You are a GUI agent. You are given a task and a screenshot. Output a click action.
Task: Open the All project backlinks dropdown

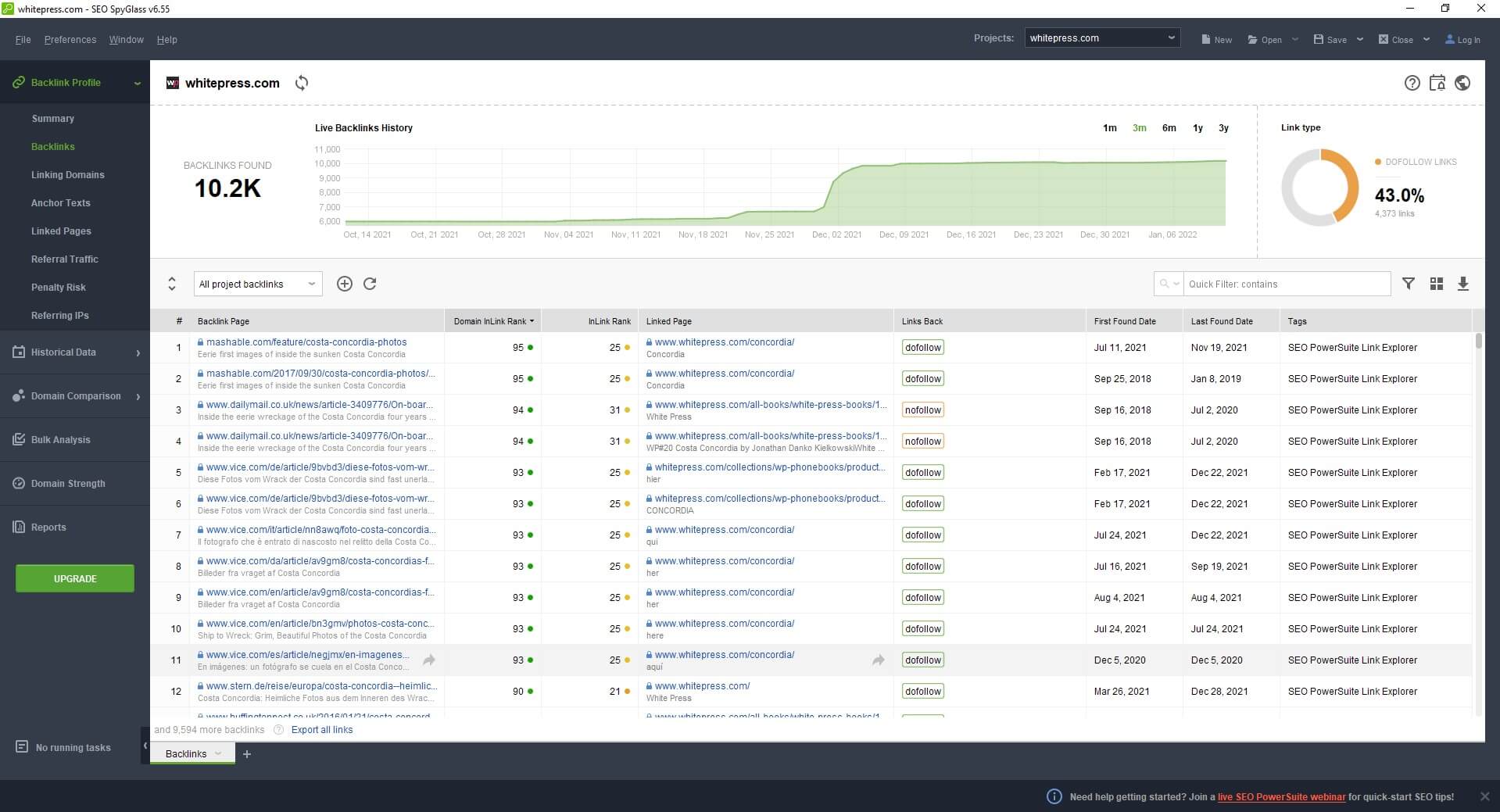258,284
